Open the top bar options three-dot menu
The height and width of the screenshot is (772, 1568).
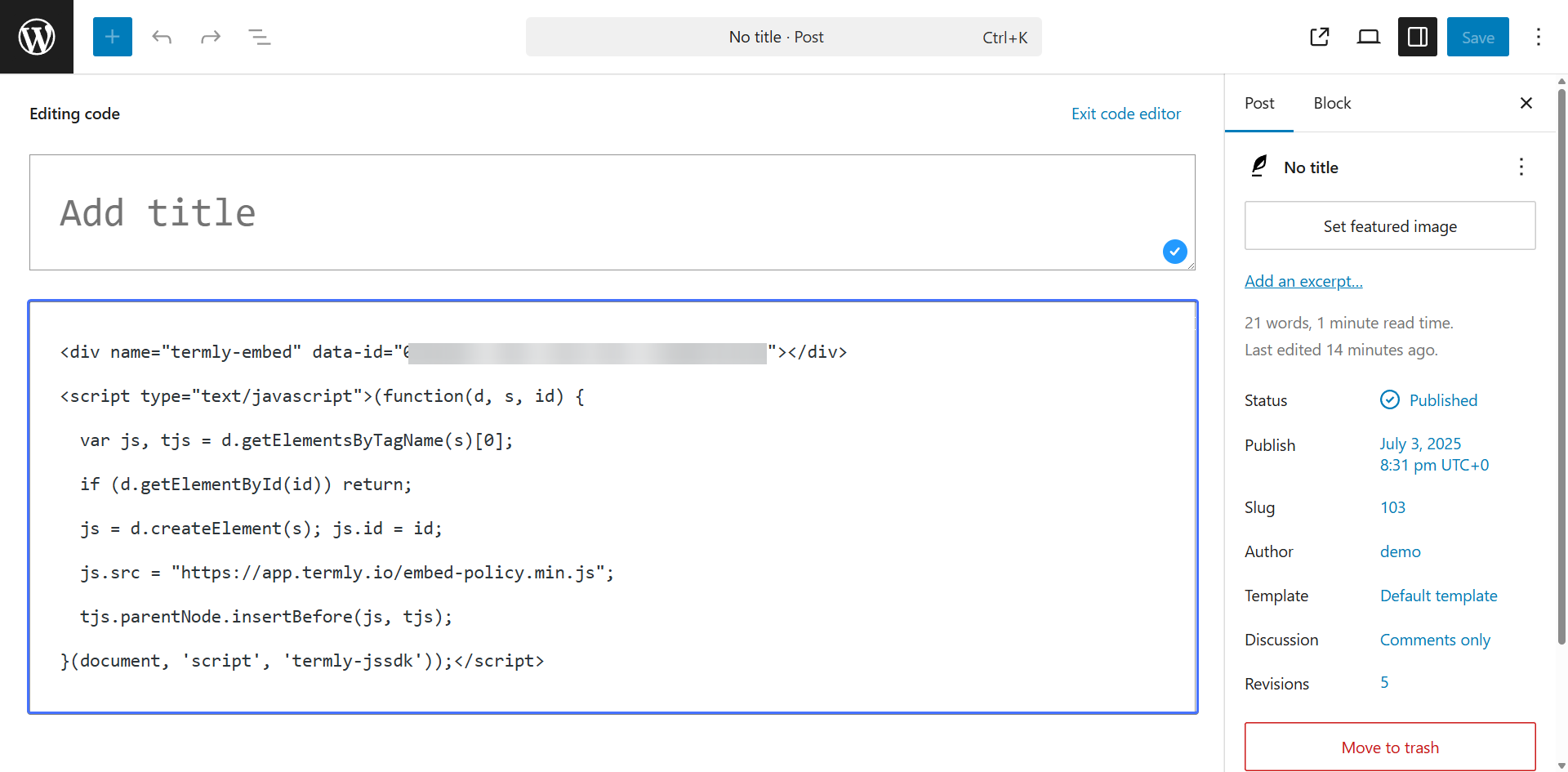coord(1539,37)
